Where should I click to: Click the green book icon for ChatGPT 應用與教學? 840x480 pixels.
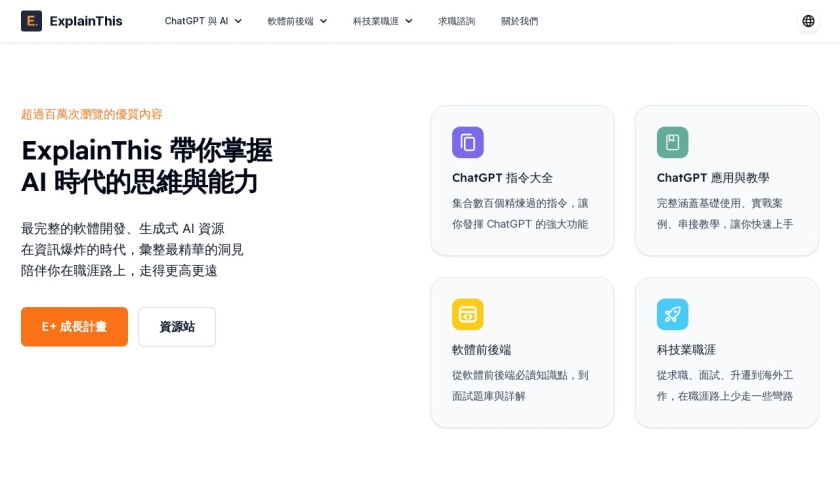[x=672, y=142]
